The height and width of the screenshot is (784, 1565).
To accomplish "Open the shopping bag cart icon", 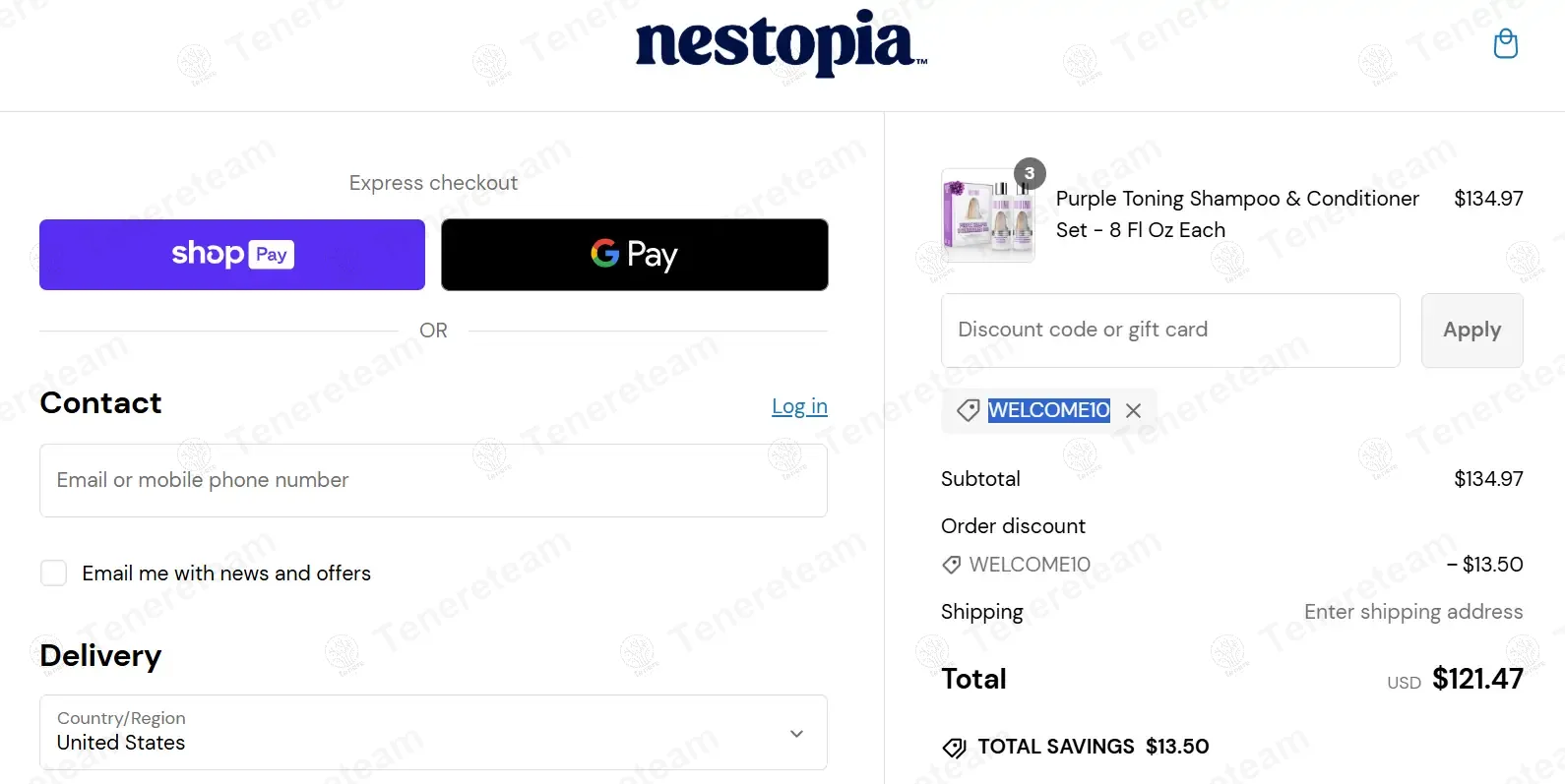I will [1505, 43].
